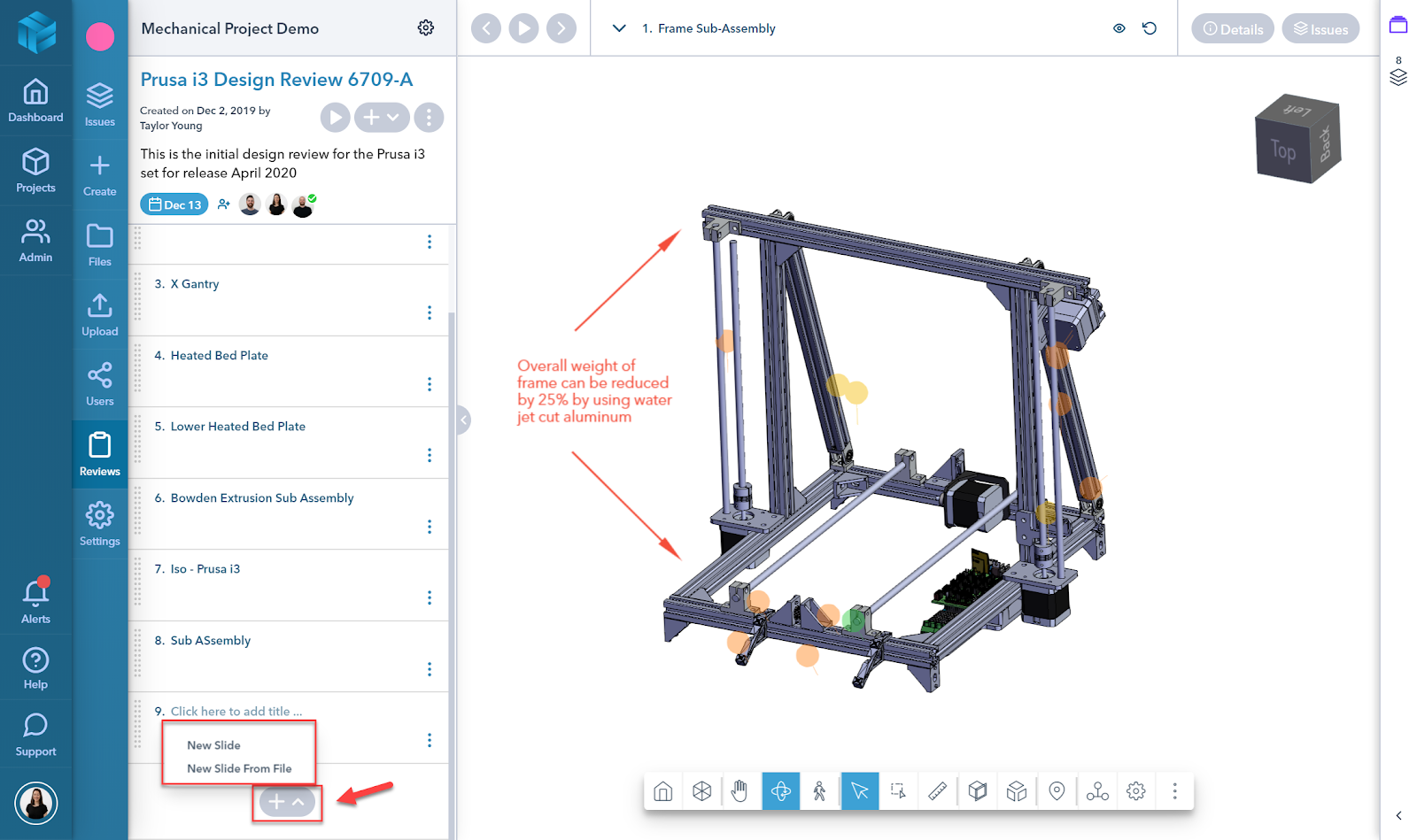The height and width of the screenshot is (840, 1417).
Task: Select slide 3. X Gantry
Action: pos(289,300)
